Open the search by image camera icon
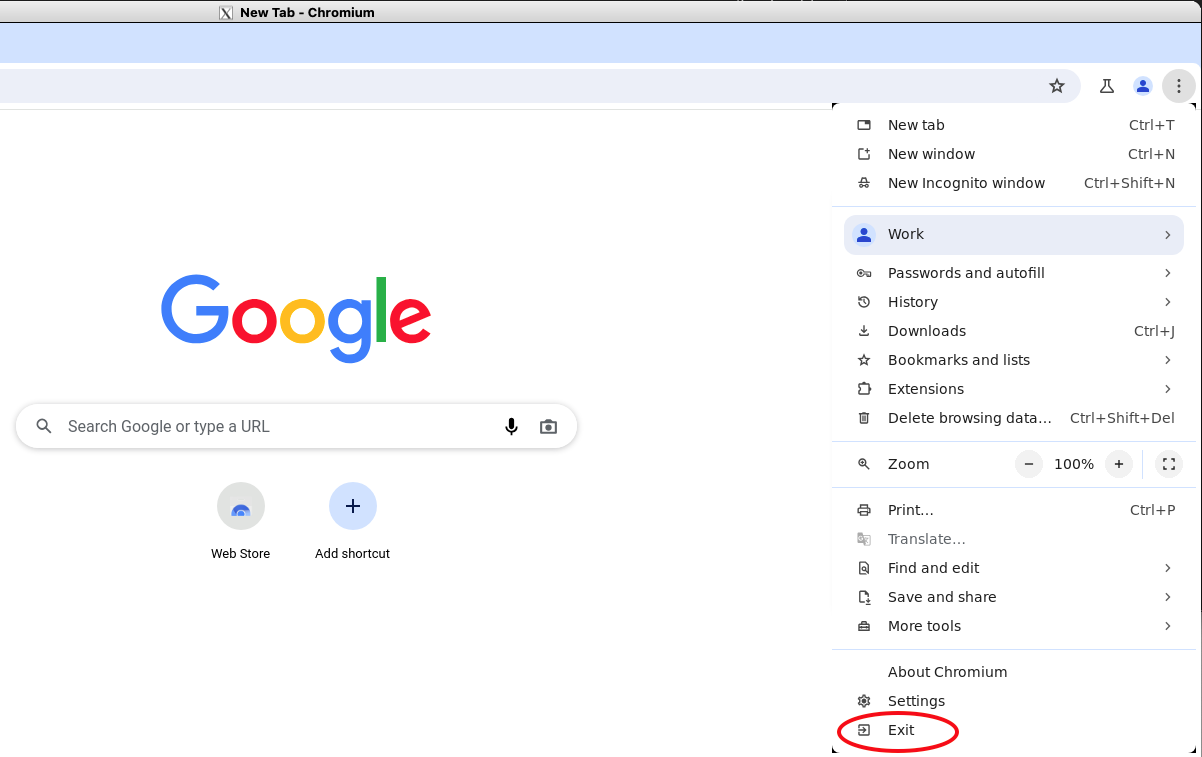The image size is (1202, 757). click(548, 426)
